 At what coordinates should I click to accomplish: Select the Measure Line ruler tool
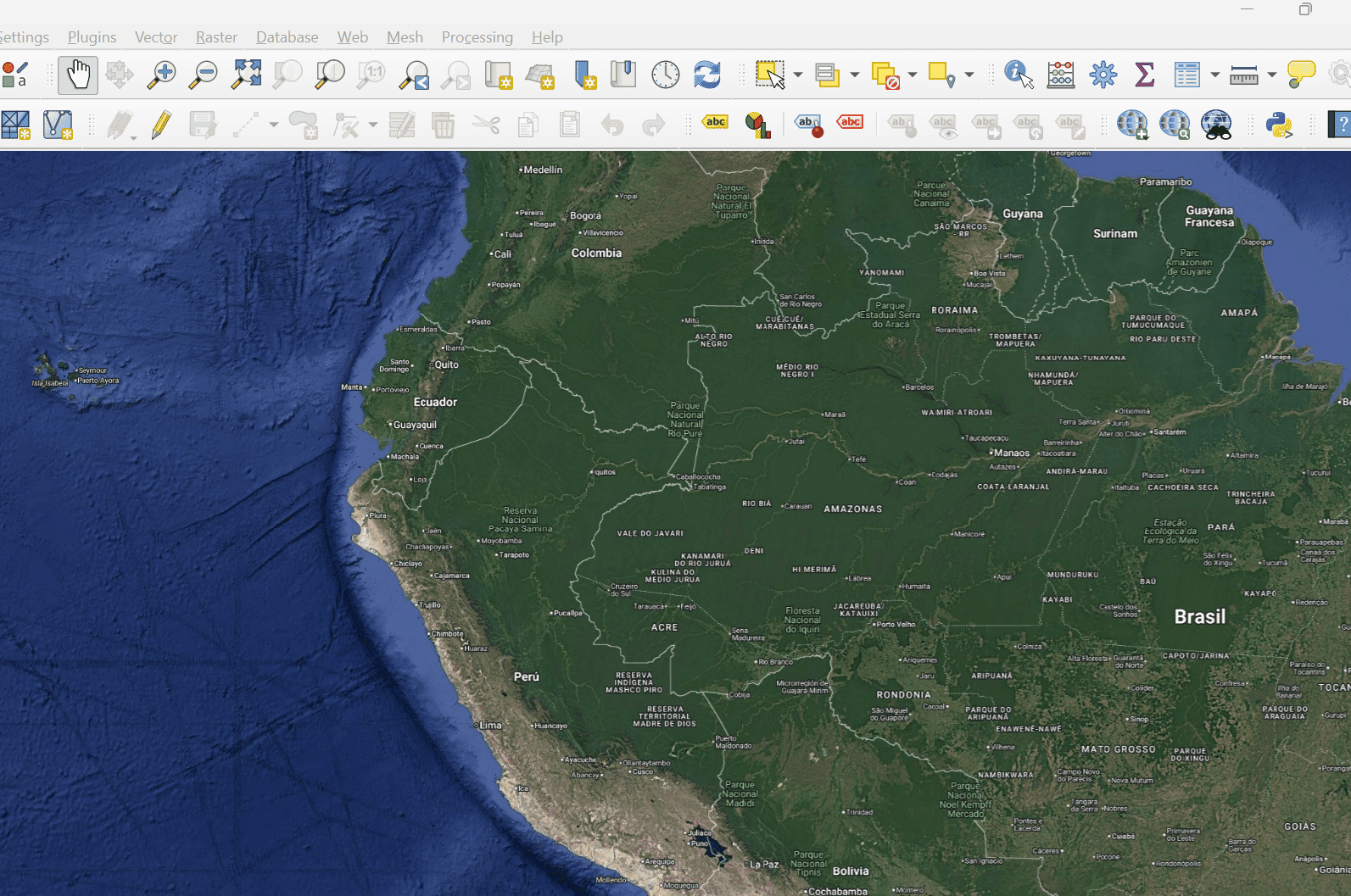[1244, 75]
